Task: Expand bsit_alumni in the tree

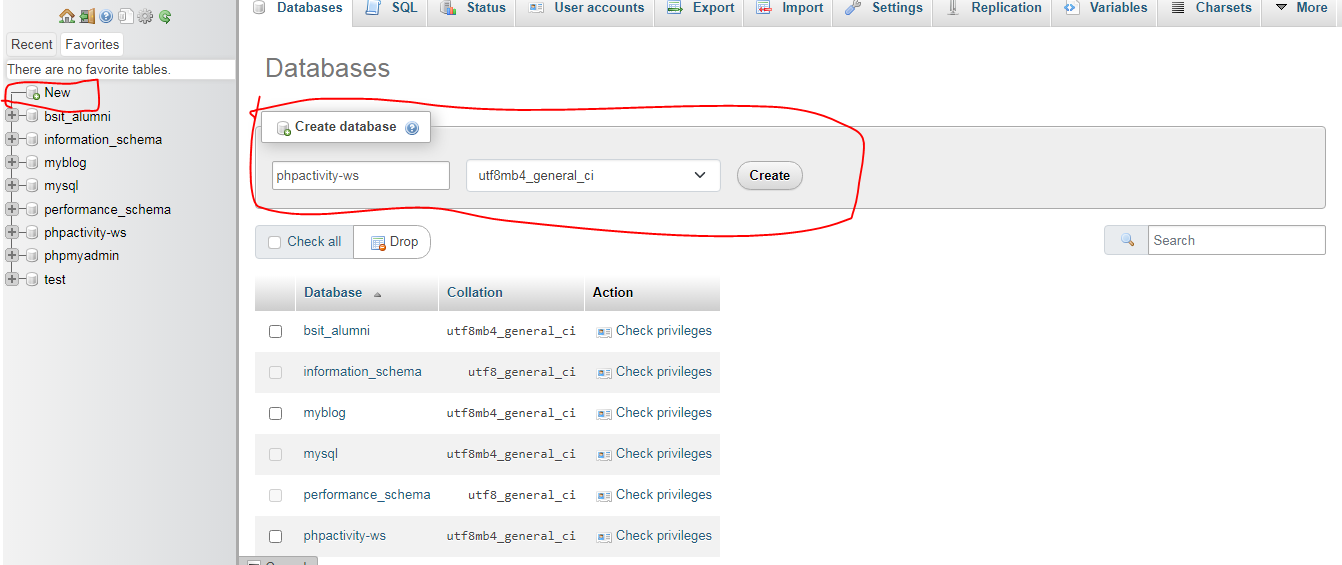Action: click(x=12, y=116)
